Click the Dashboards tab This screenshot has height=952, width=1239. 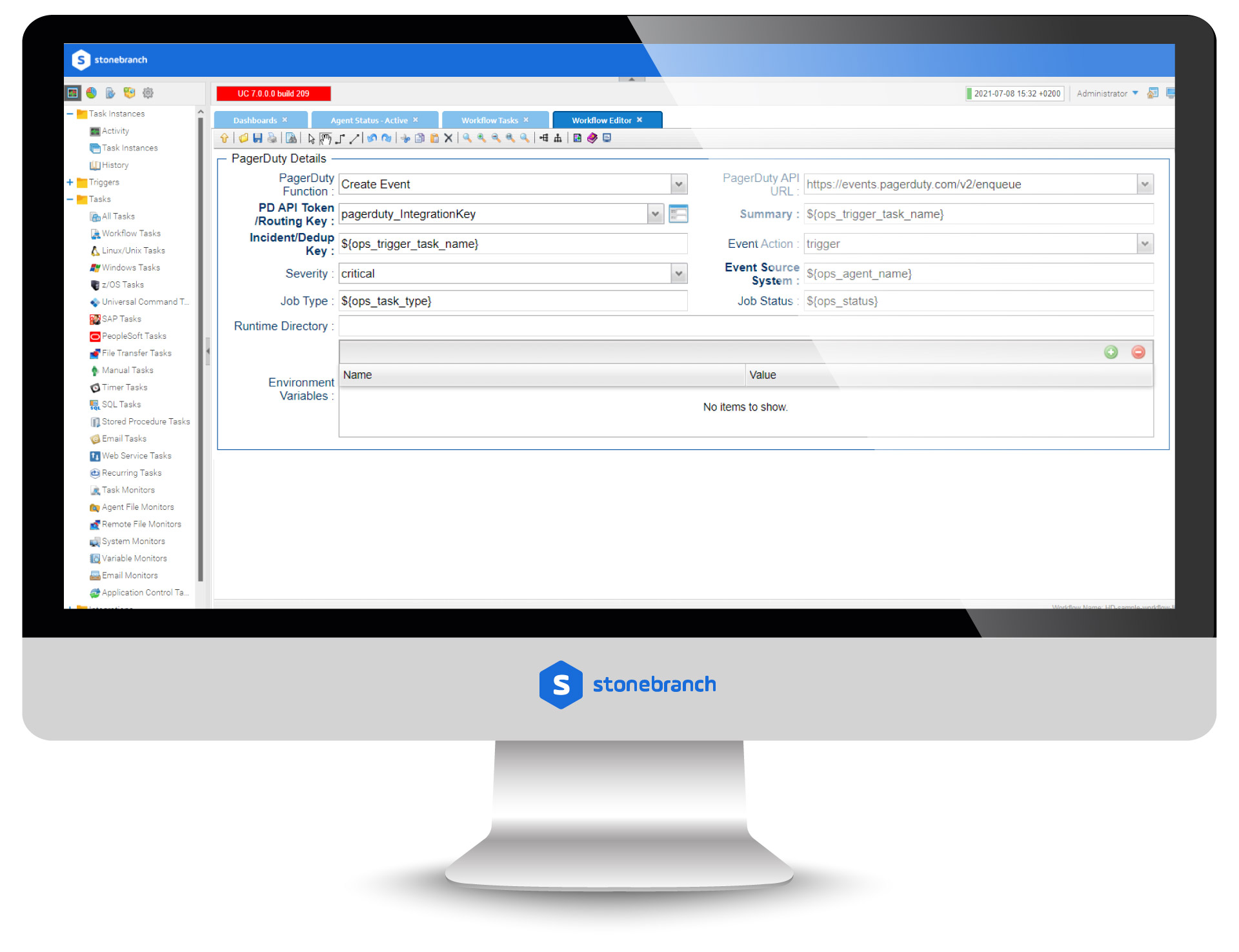(257, 119)
